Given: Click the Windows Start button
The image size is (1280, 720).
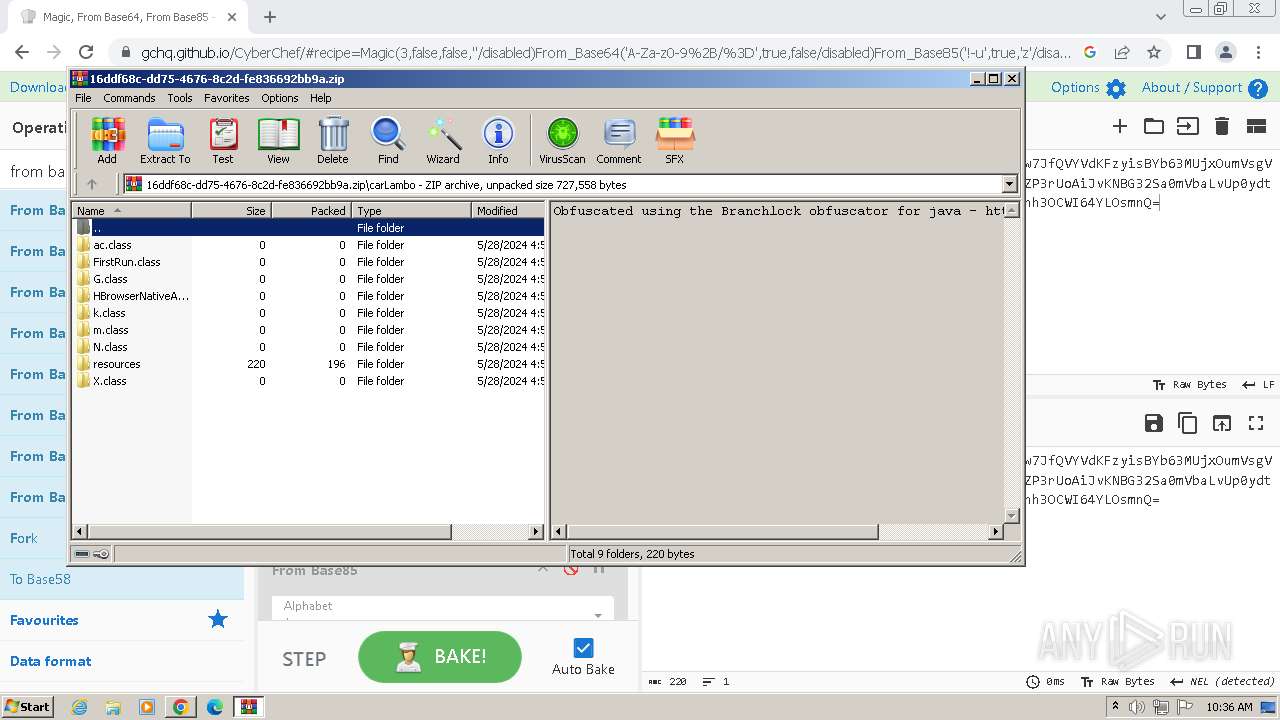Looking at the screenshot, I should 28,707.
